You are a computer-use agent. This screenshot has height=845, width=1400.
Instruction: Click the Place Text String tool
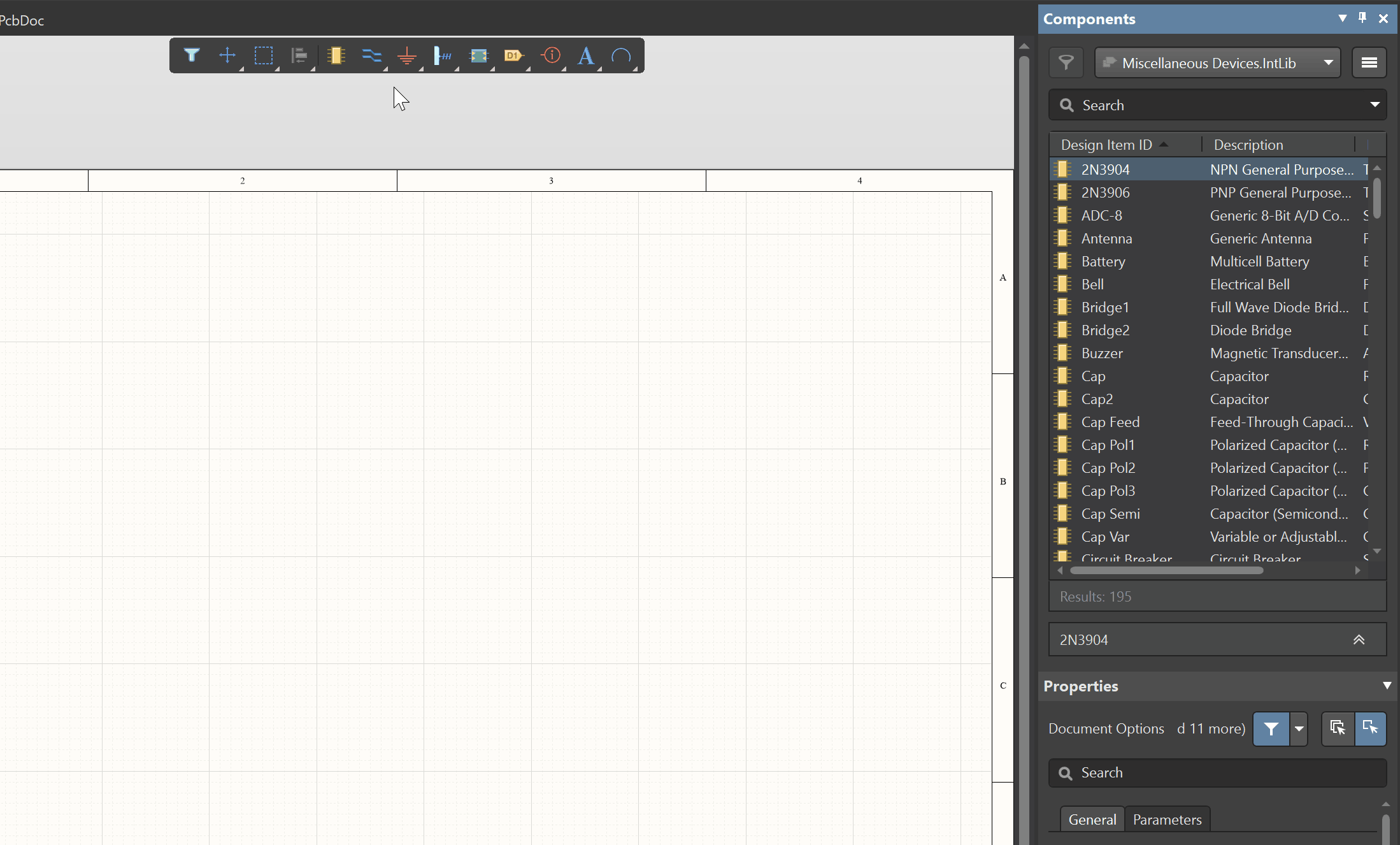[x=585, y=56]
